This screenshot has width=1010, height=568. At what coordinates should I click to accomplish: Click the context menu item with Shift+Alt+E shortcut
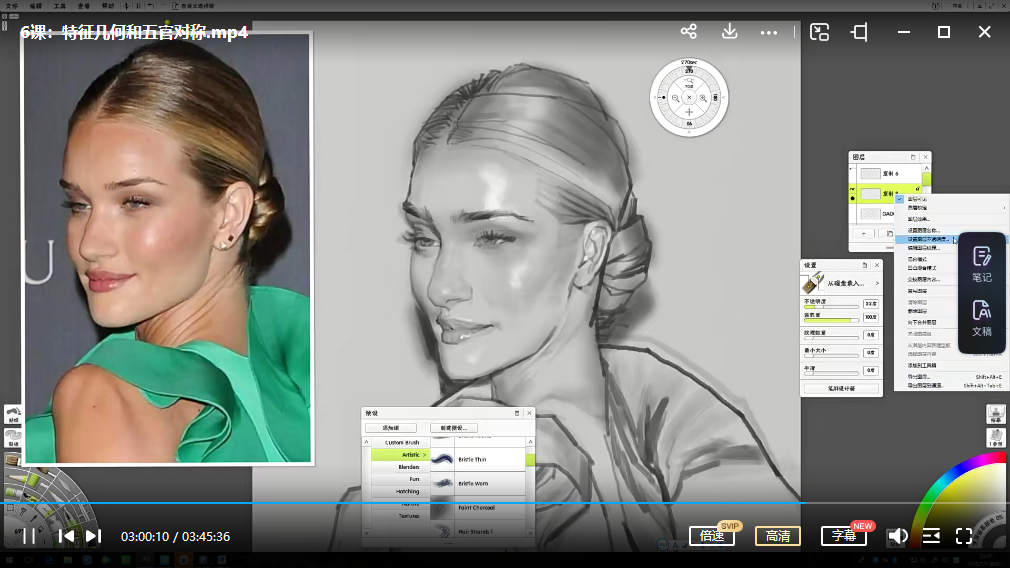(953, 377)
